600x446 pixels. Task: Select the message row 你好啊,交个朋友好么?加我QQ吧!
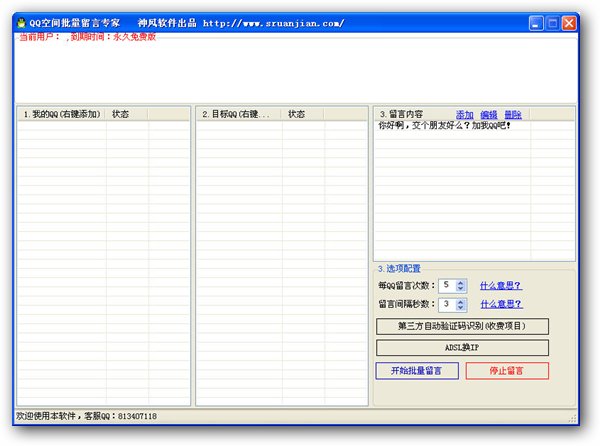[x=444, y=125]
